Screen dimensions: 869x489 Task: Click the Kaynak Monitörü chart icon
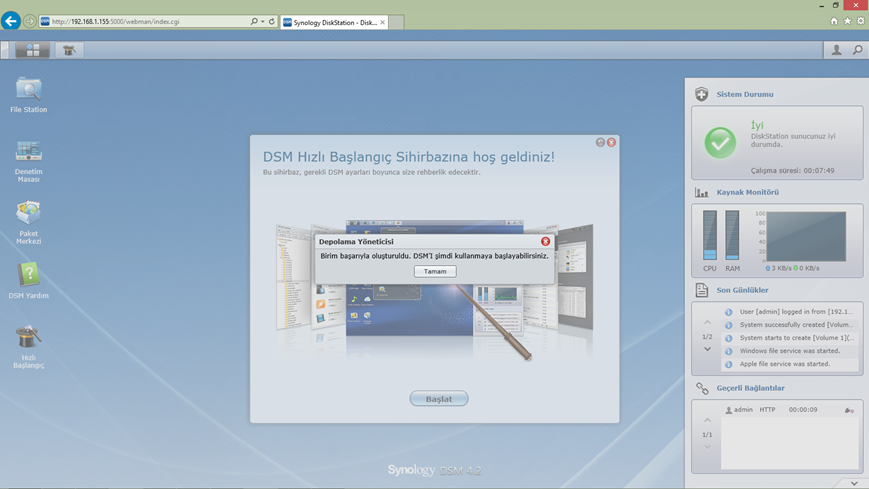click(702, 192)
